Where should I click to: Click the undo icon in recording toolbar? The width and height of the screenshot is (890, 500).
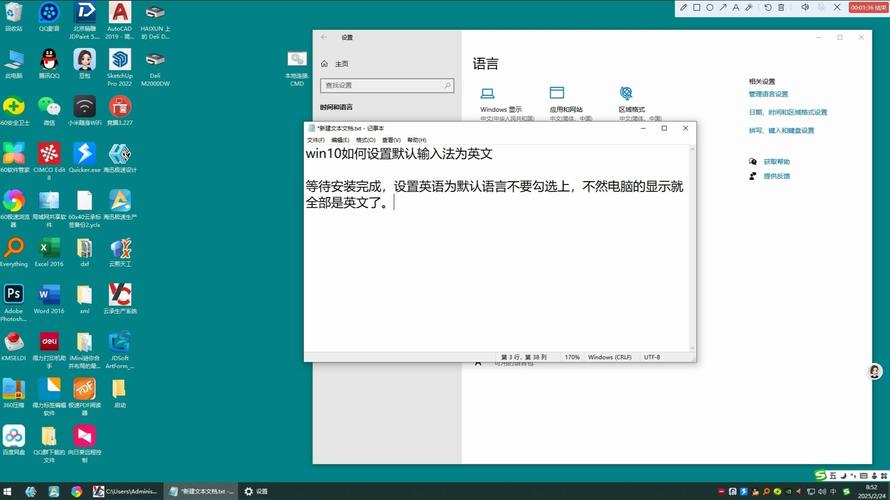pyautogui.click(x=768, y=7)
